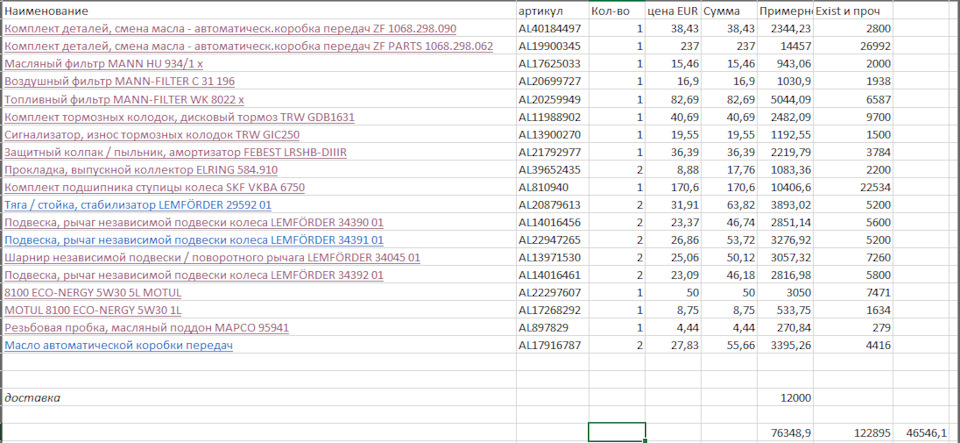Screen dimensions: 960x443
Task: Select article cell AL14016456
Action: coord(553,223)
